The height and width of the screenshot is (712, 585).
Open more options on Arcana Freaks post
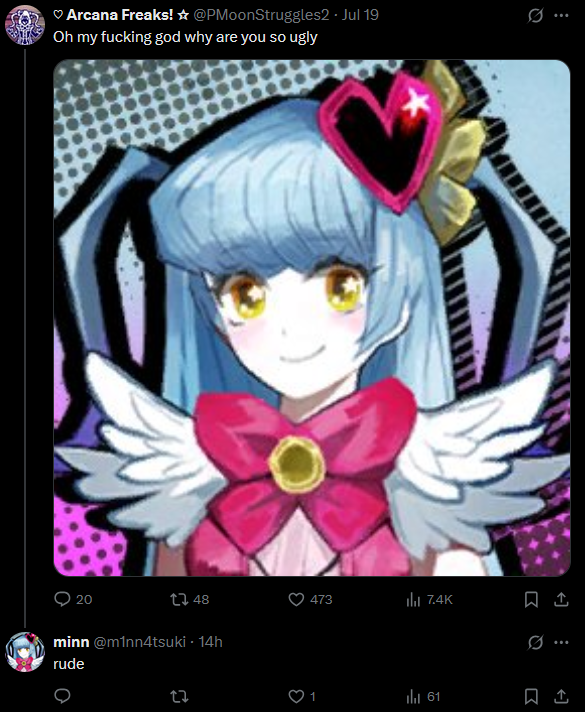tap(562, 15)
